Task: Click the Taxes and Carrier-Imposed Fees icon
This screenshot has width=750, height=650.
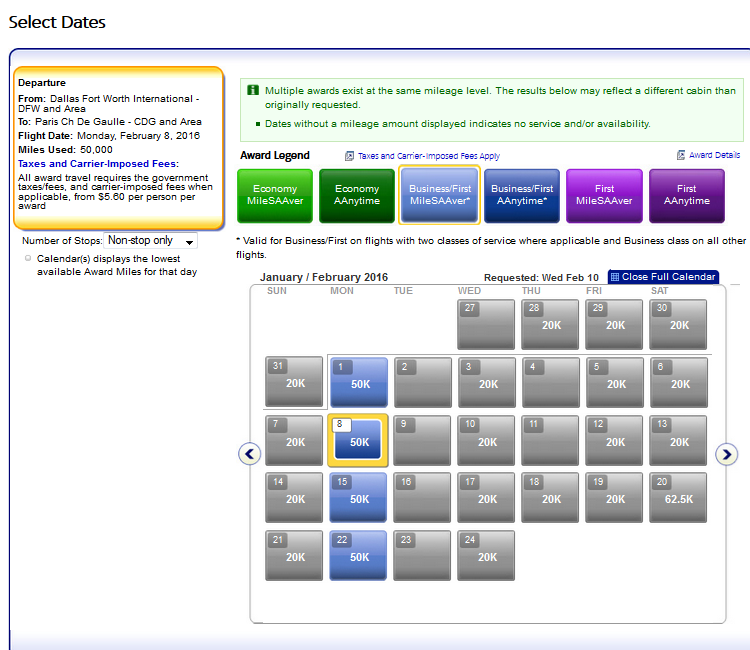Action: (349, 157)
